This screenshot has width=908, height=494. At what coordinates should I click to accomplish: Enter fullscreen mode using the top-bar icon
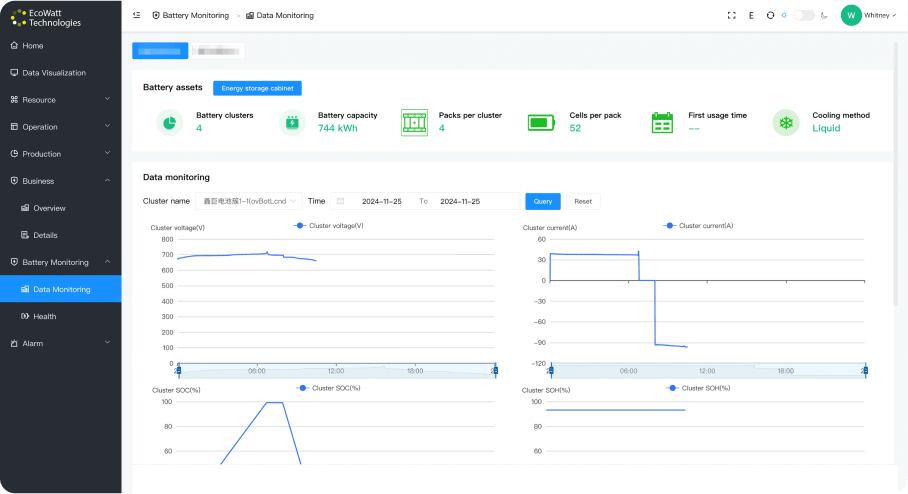[x=731, y=15]
